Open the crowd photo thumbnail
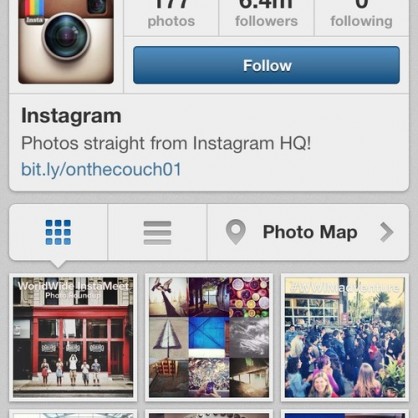The height and width of the screenshot is (418, 418). tap(345, 337)
